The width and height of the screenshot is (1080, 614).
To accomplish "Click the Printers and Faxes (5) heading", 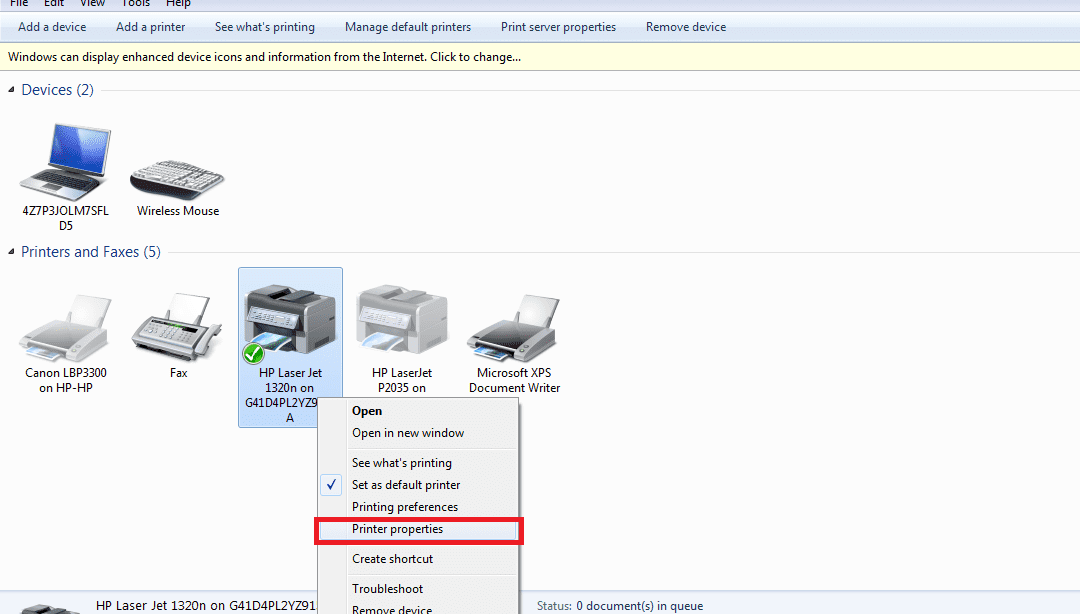I will (x=91, y=252).
